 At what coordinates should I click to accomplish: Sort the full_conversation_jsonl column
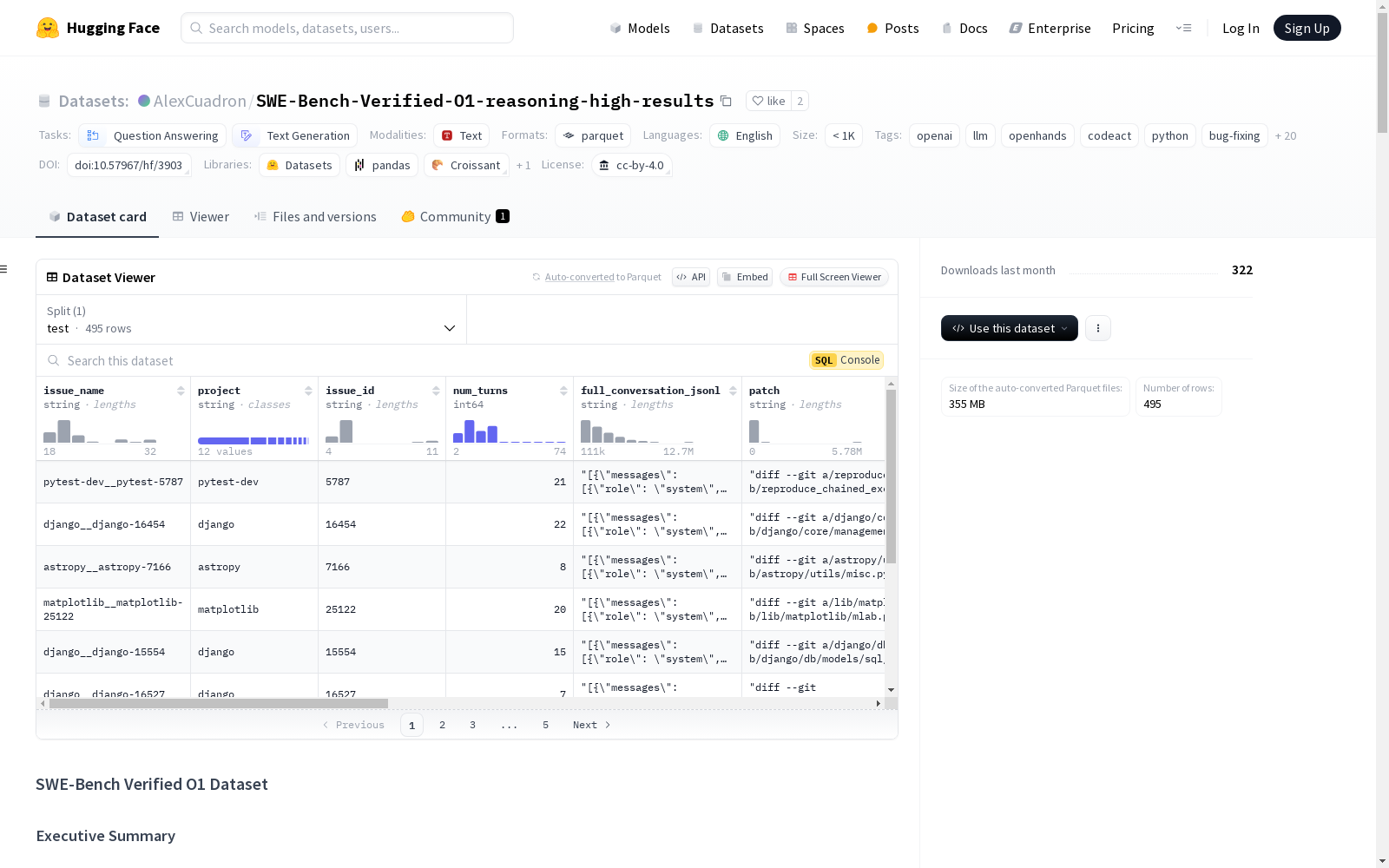(x=733, y=391)
